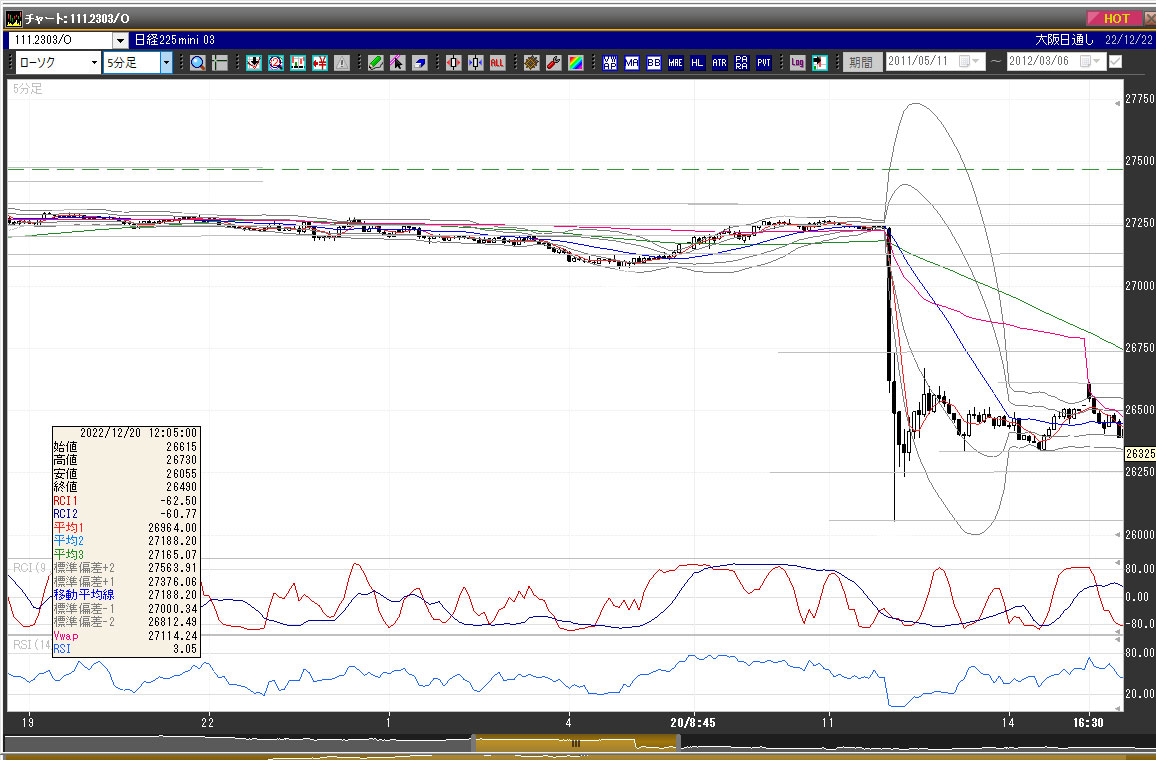1156x760 pixels.
Task: Click the small arrow beside the 27750 price label
Action: click(1118, 103)
